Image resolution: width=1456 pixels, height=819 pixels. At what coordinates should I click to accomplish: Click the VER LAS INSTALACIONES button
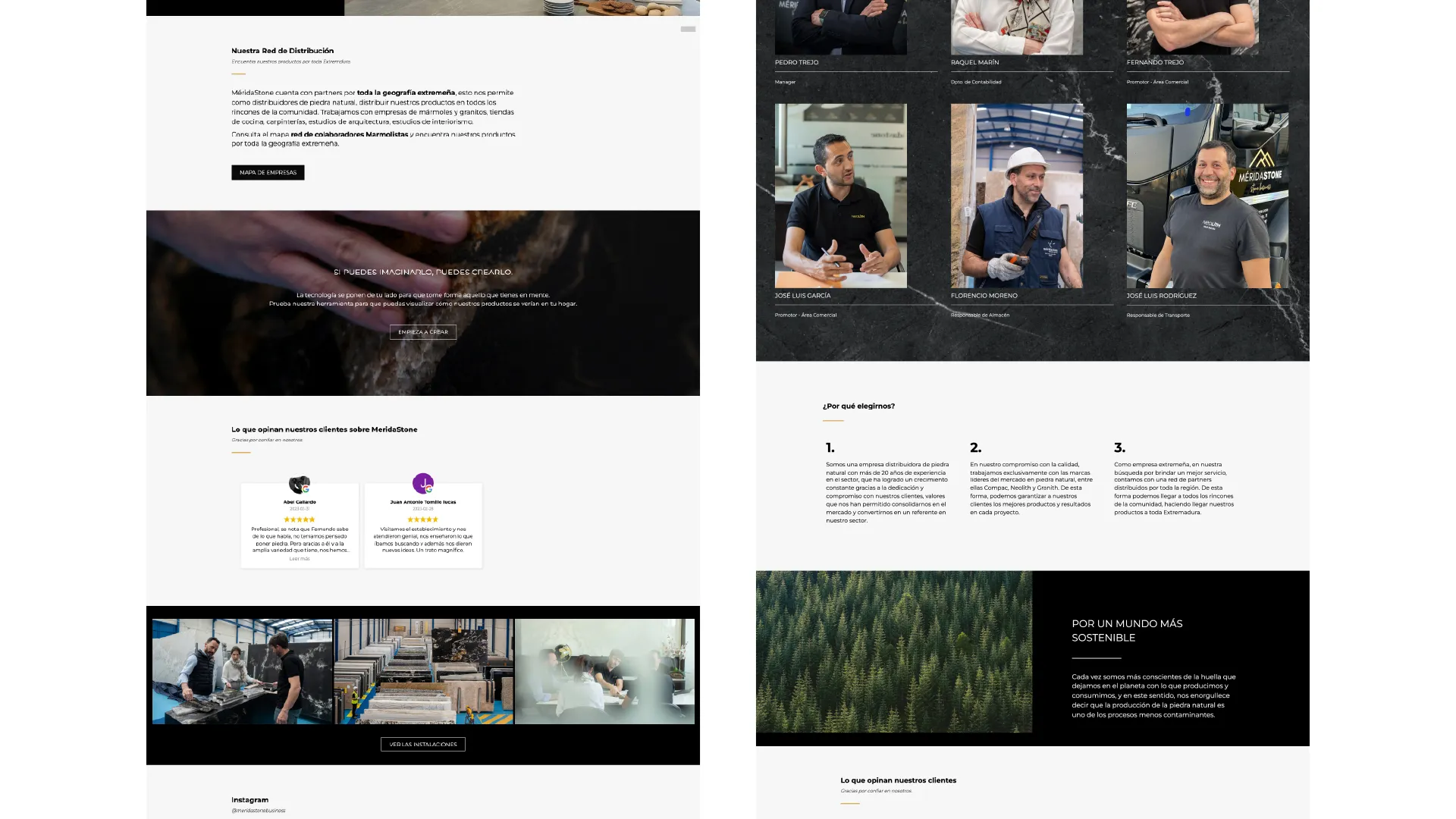(x=422, y=745)
